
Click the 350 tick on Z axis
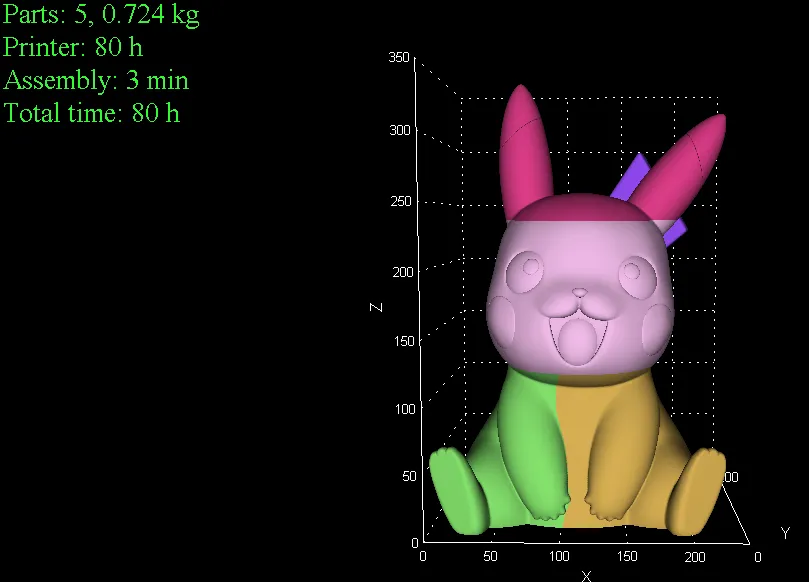pos(399,58)
